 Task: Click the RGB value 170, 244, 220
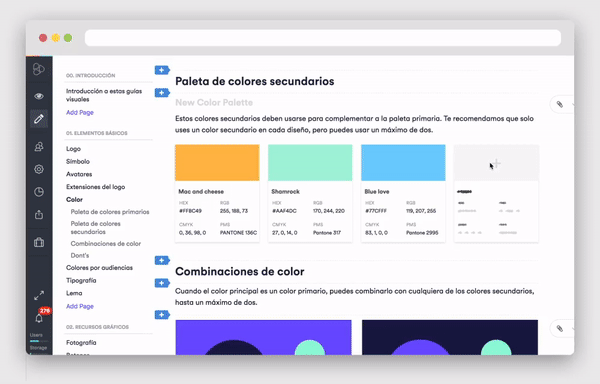329,211
